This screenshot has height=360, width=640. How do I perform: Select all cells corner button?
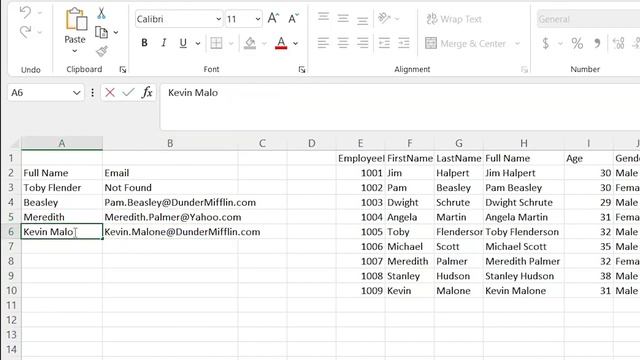(15, 143)
